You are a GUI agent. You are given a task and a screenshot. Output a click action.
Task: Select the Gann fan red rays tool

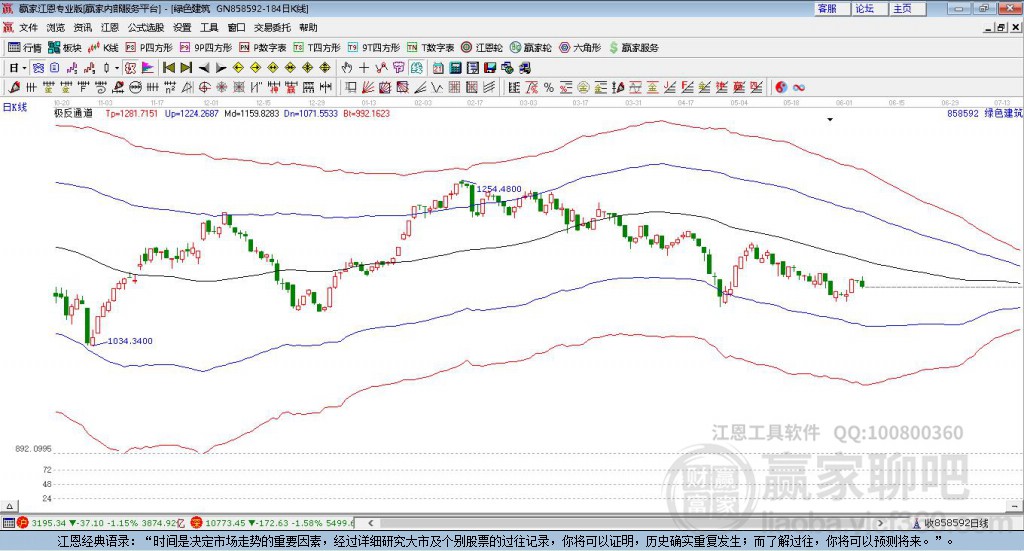(x=368, y=87)
